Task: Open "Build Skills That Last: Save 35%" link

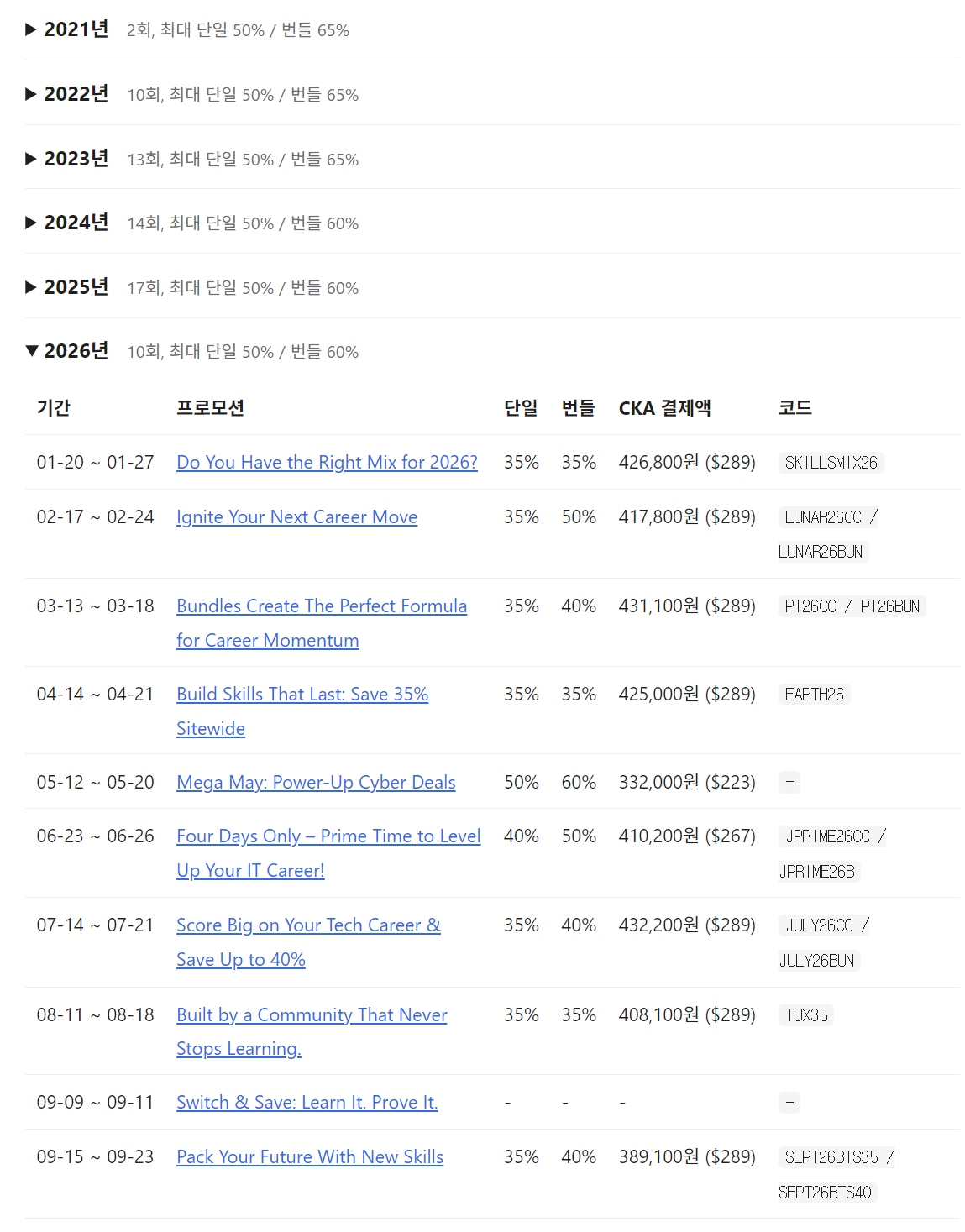Action: 302,694
